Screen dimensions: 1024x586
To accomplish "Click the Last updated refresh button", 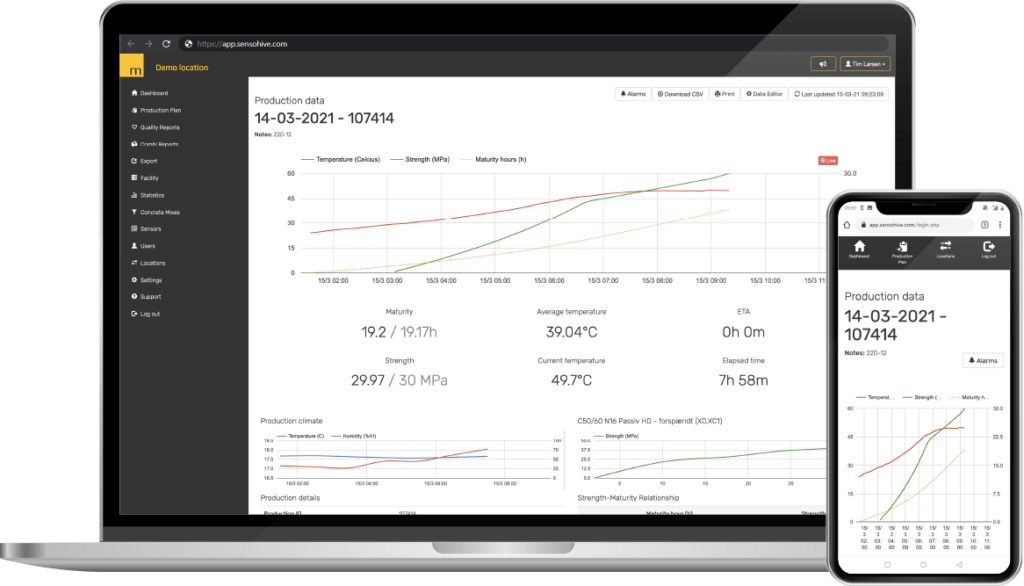I will tap(839, 94).
